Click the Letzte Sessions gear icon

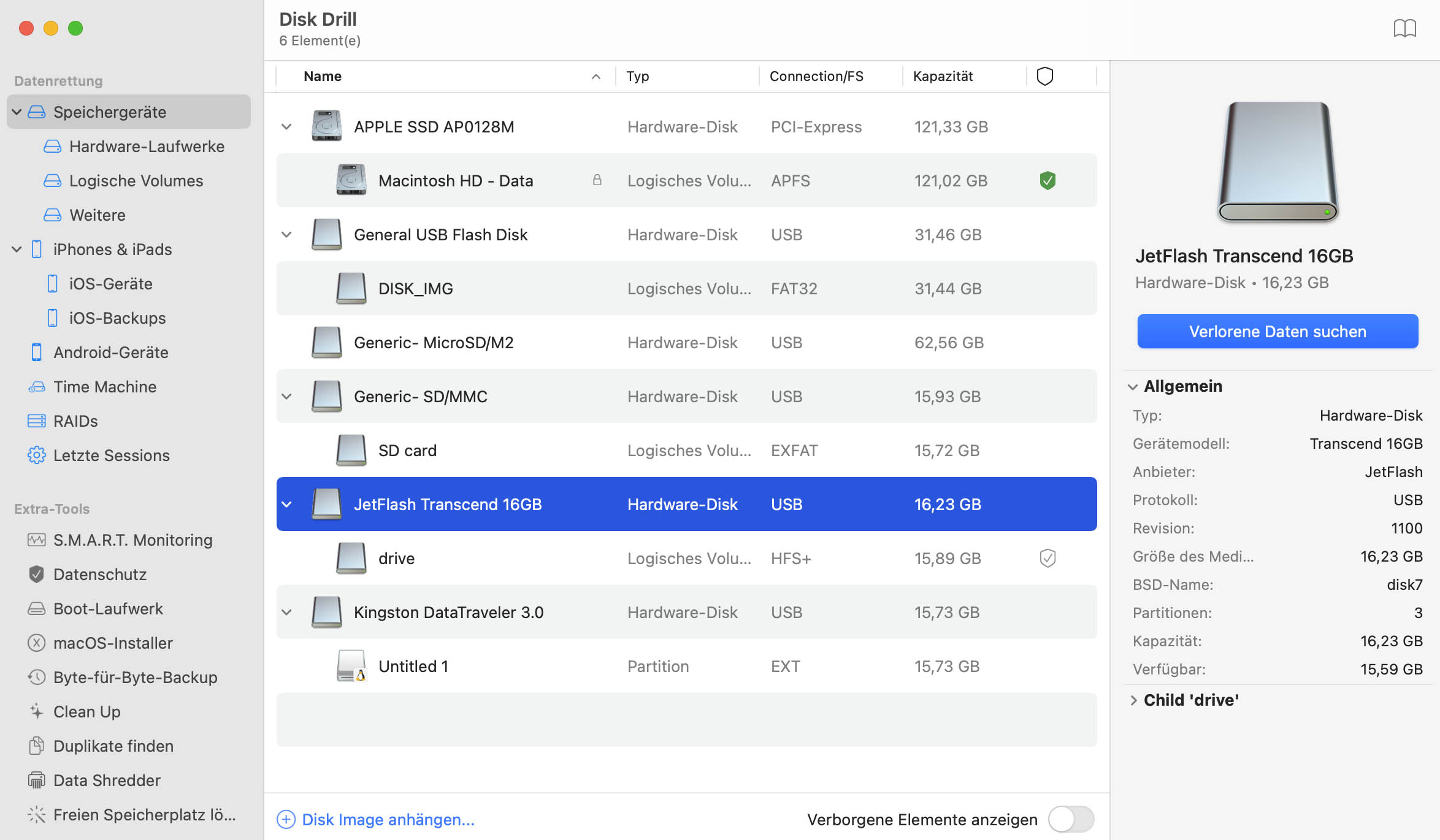[36, 456]
